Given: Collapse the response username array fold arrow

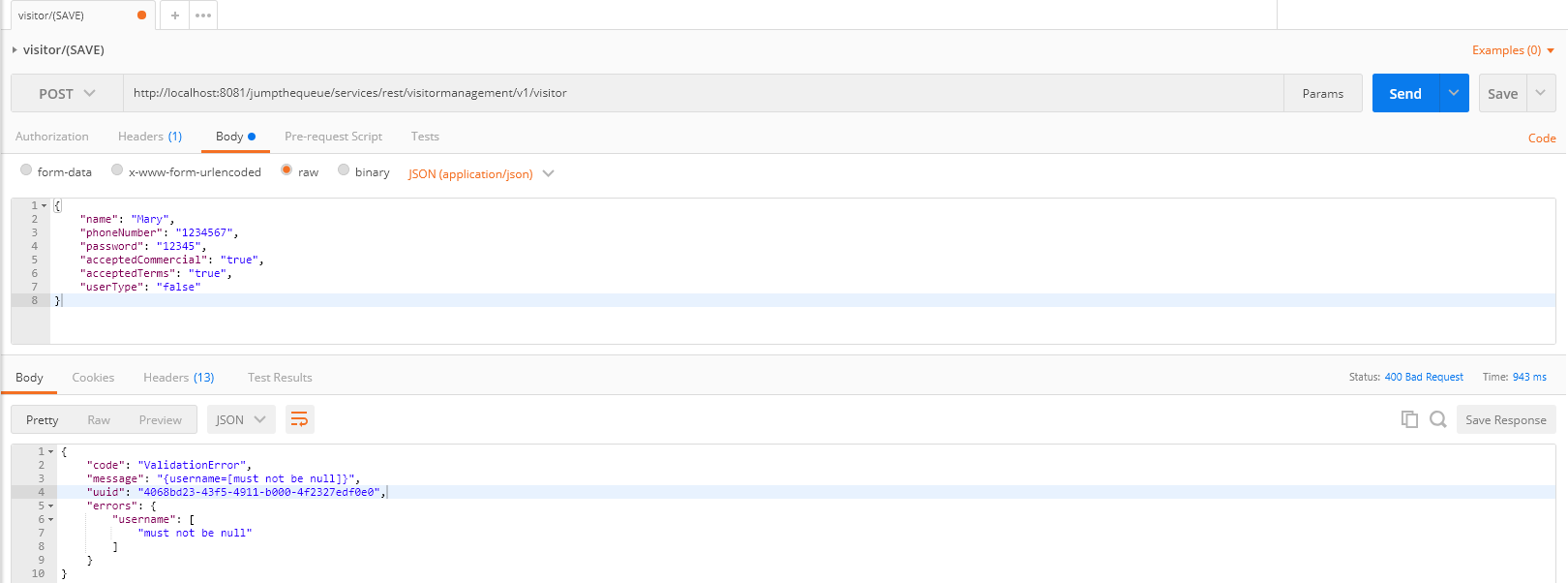Looking at the screenshot, I should pos(50,519).
